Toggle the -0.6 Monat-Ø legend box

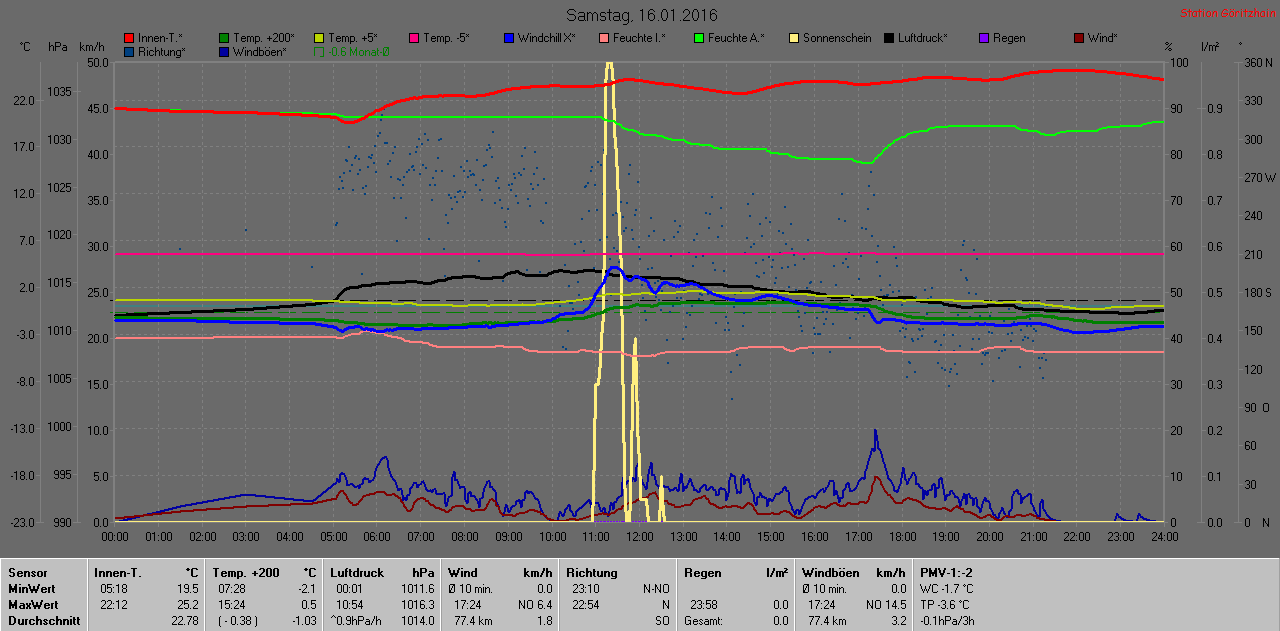tap(319, 51)
